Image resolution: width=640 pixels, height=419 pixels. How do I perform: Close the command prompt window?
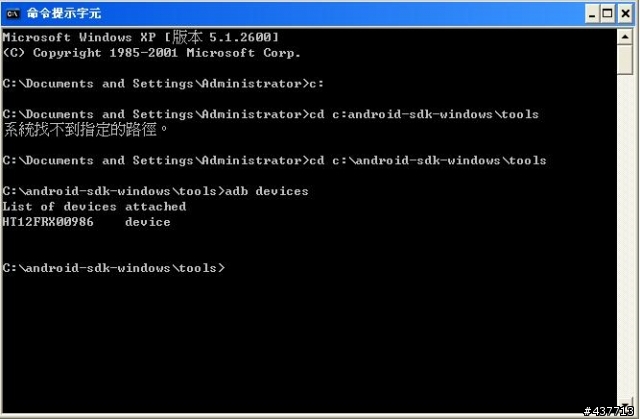625,14
